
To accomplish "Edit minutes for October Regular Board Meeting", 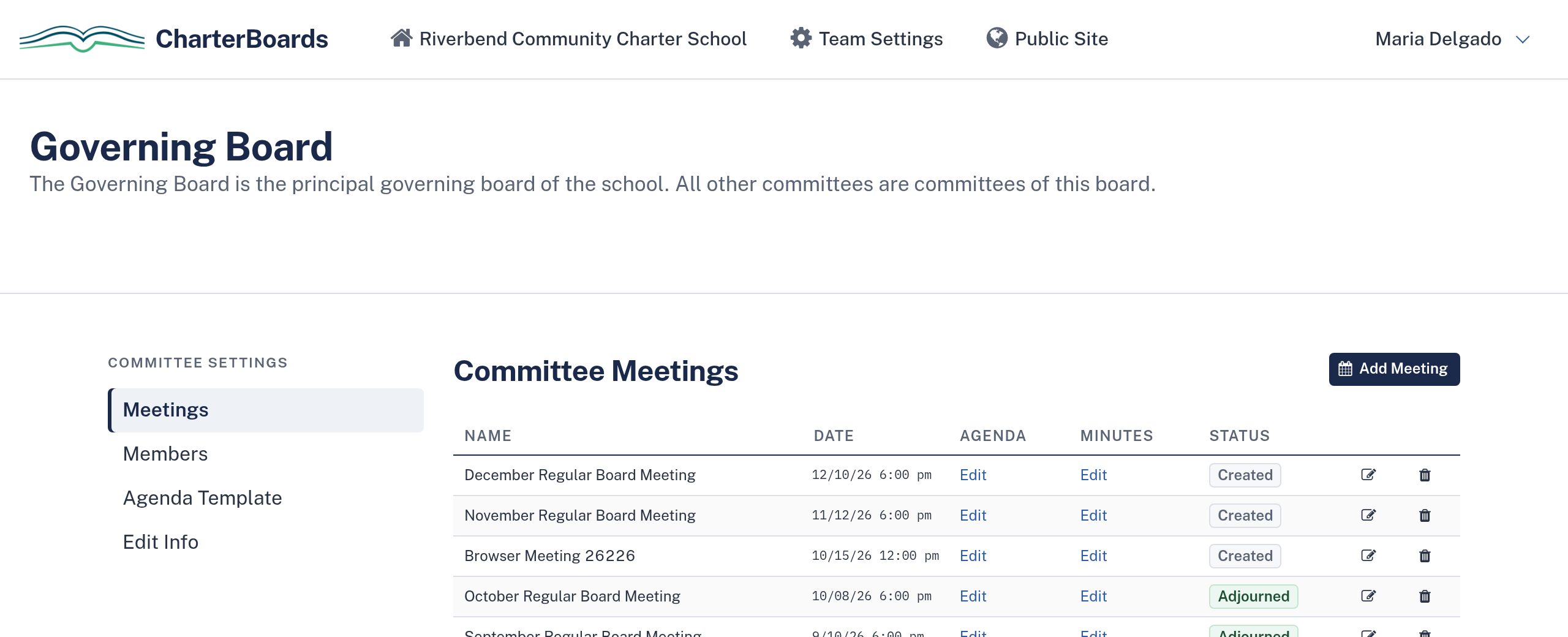I will click(1093, 596).
